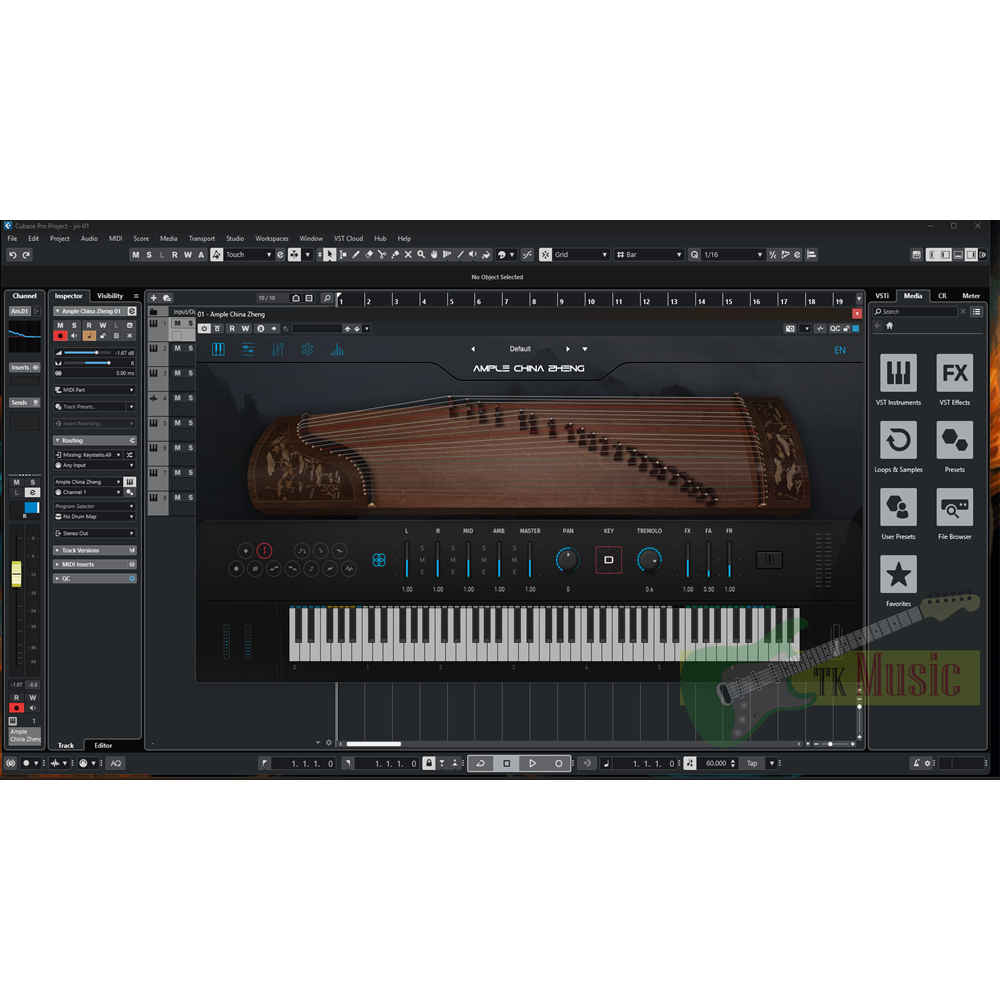Open User Presets tile
This screenshot has height=1000, width=1000.
[x=898, y=506]
